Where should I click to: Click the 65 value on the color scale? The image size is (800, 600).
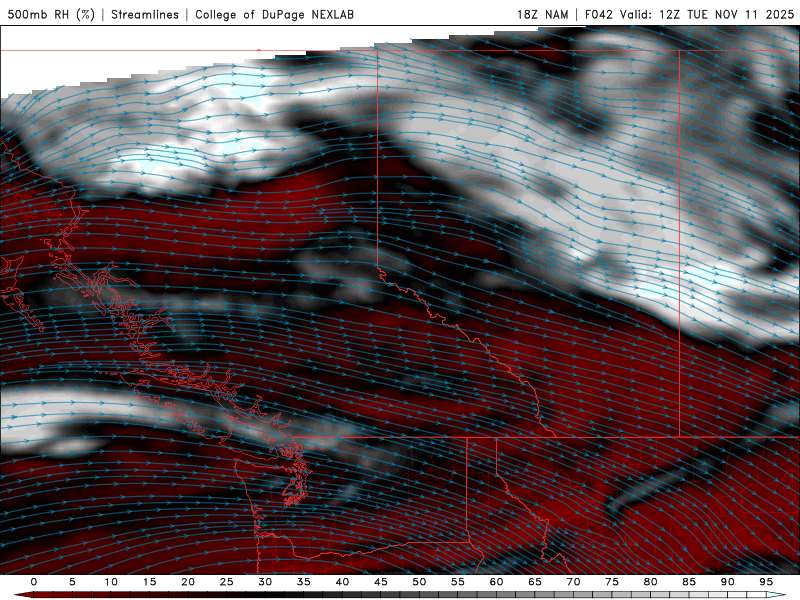tap(535, 582)
